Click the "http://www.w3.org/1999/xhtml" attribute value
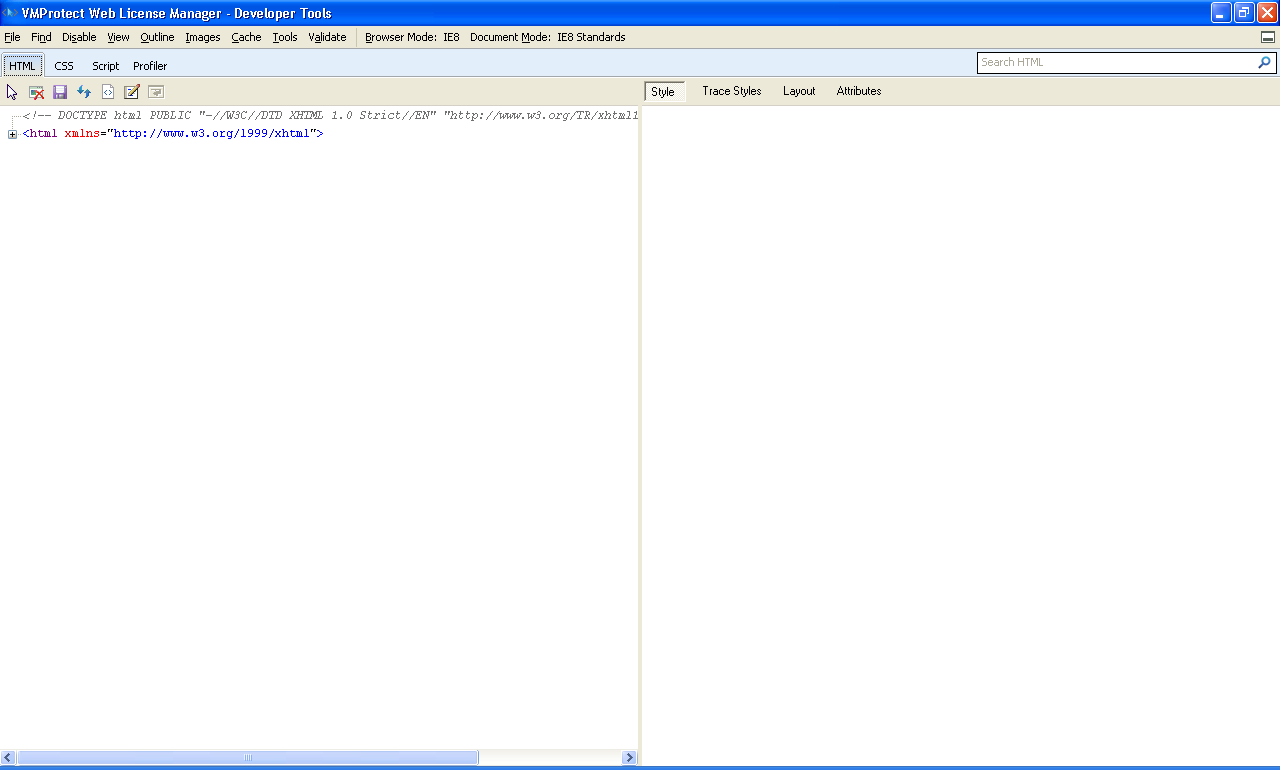The height and width of the screenshot is (770, 1280). pos(211,134)
